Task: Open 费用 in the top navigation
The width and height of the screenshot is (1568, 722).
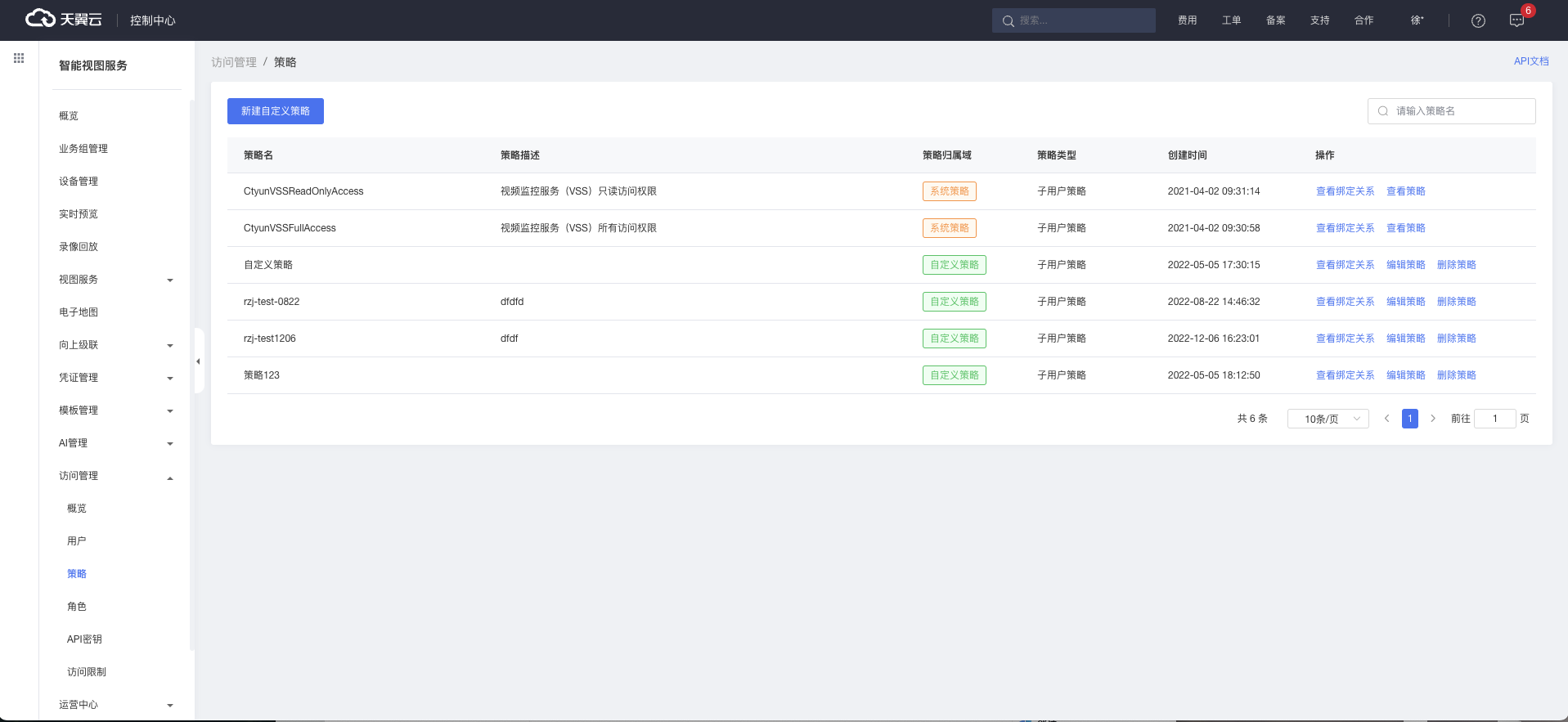Action: [1187, 20]
